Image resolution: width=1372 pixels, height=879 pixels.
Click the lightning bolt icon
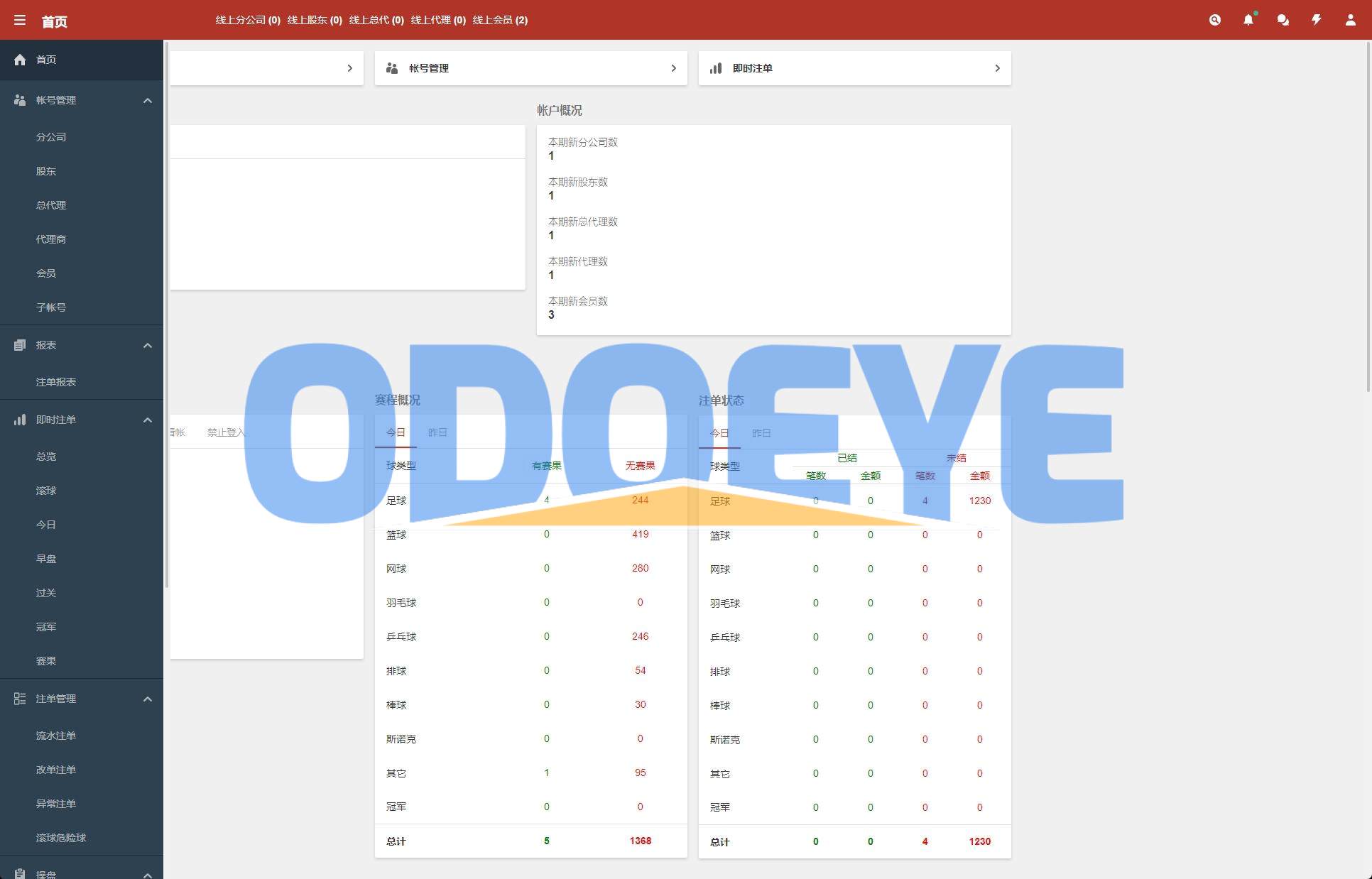(x=1317, y=20)
